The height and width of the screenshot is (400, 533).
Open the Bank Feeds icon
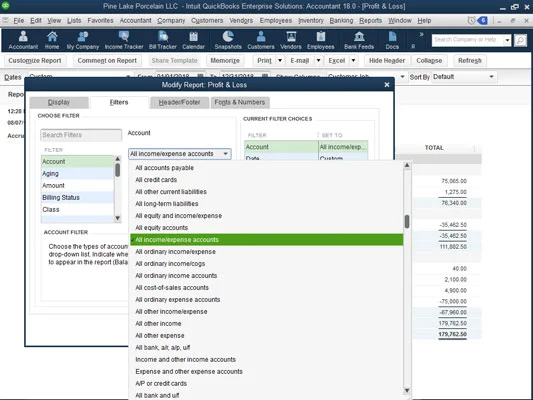[359, 40]
